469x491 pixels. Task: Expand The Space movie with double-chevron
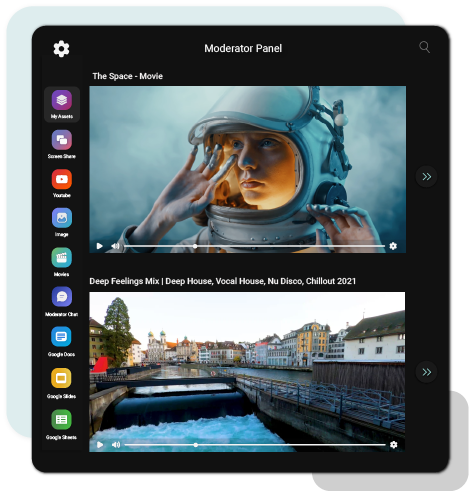(427, 177)
